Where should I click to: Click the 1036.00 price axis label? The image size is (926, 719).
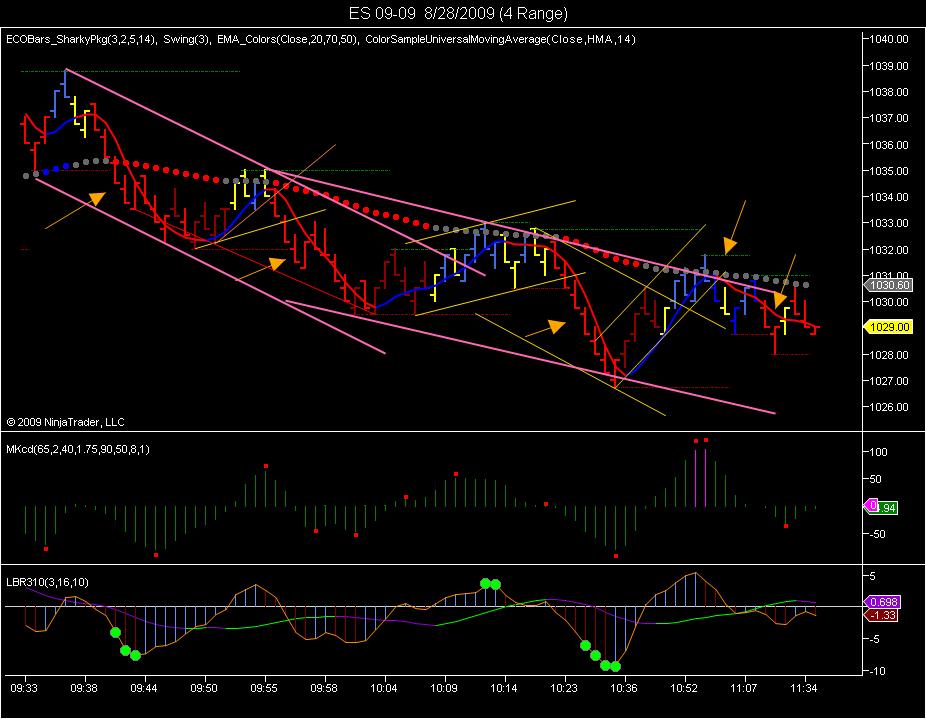[x=889, y=145]
